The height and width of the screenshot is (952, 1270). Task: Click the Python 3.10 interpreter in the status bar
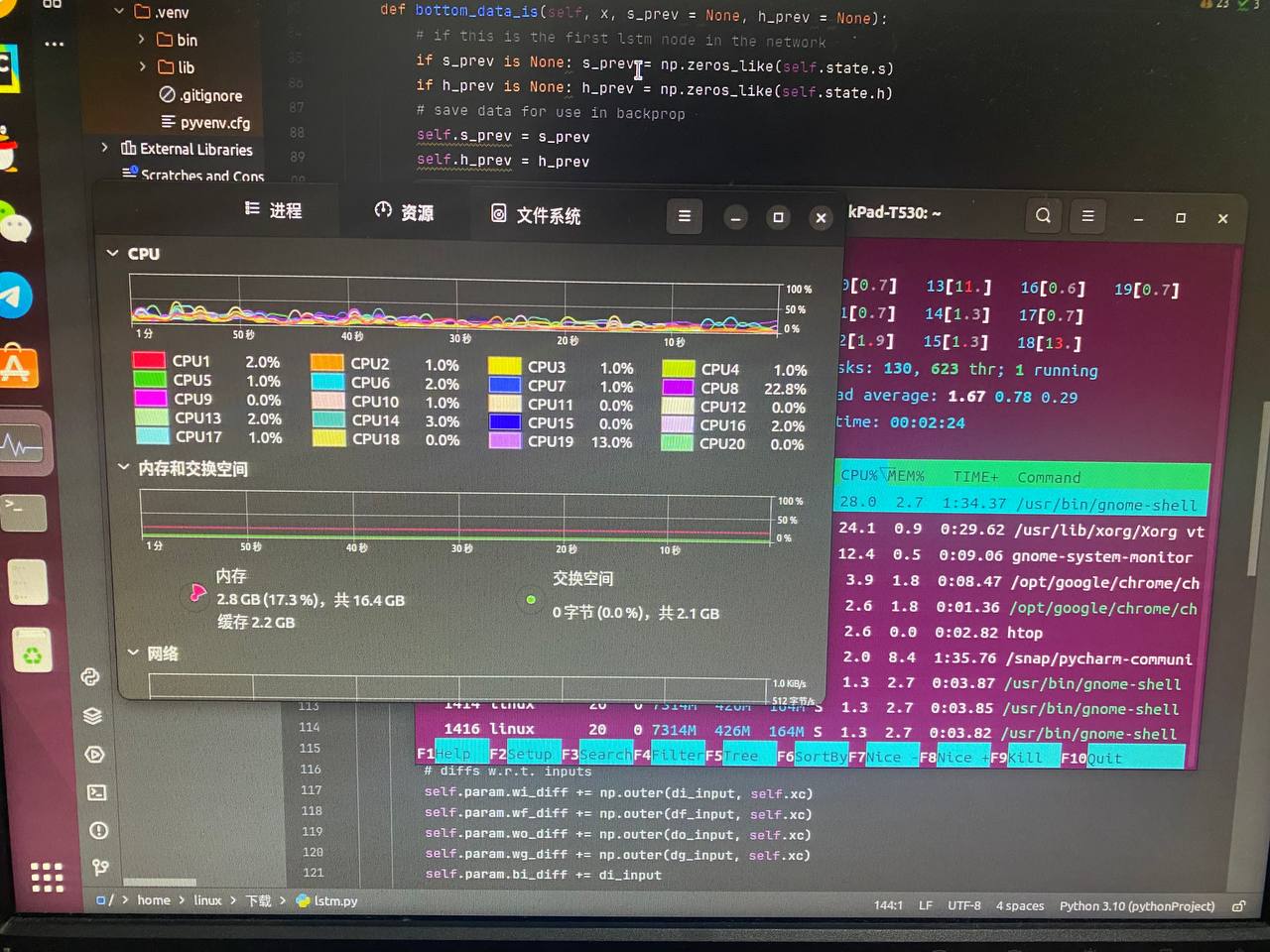pos(1136,906)
